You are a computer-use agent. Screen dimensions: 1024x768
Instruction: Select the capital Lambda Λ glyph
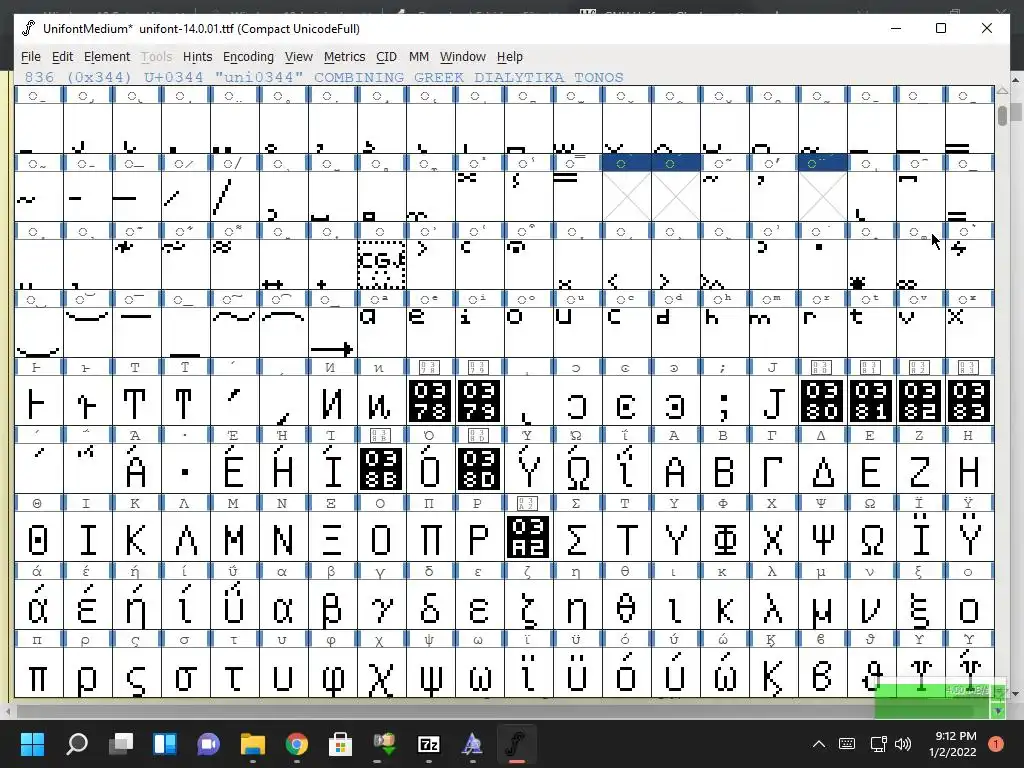(185, 536)
